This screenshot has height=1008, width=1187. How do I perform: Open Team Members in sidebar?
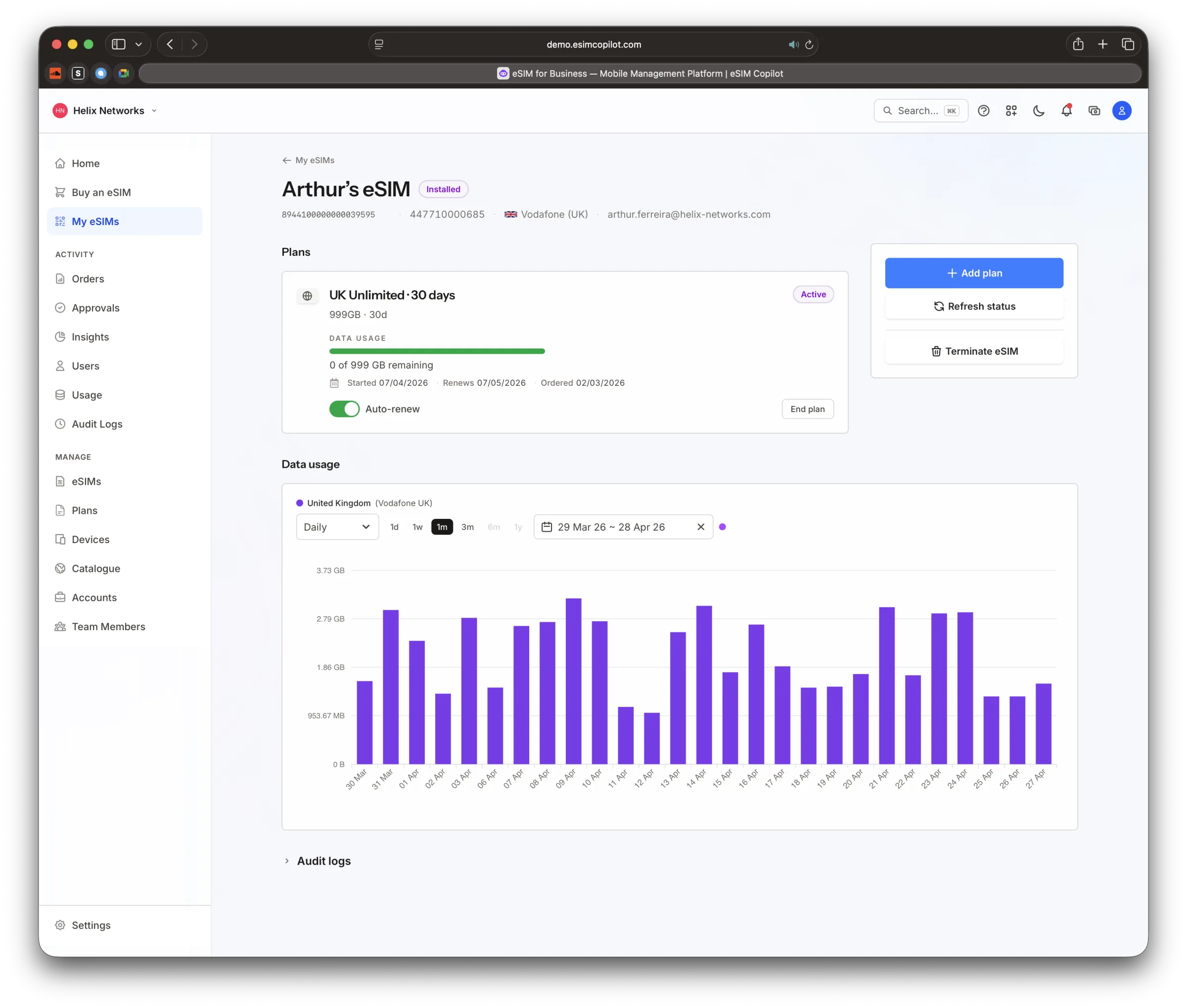125,627
